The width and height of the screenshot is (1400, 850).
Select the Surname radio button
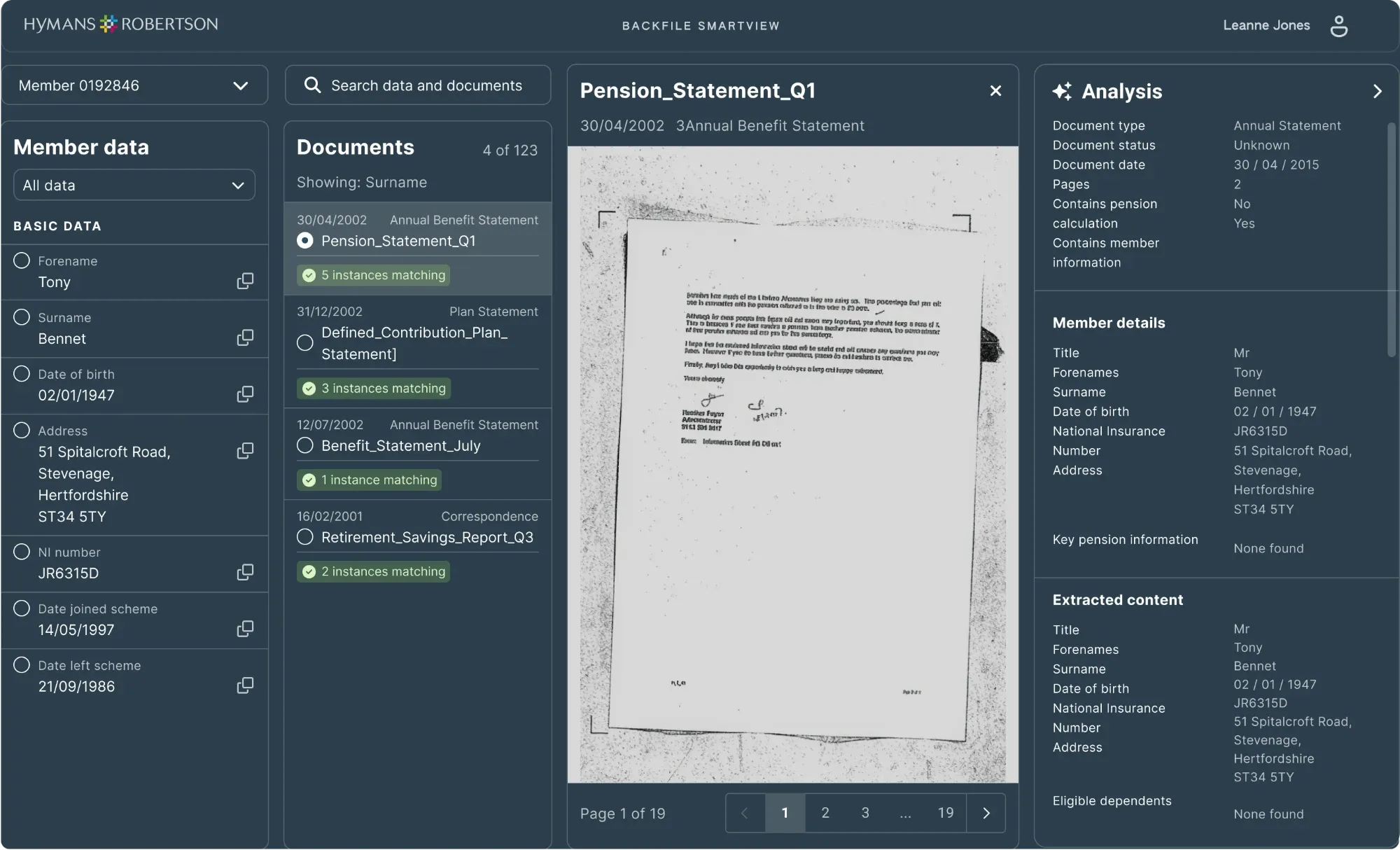click(22, 317)
